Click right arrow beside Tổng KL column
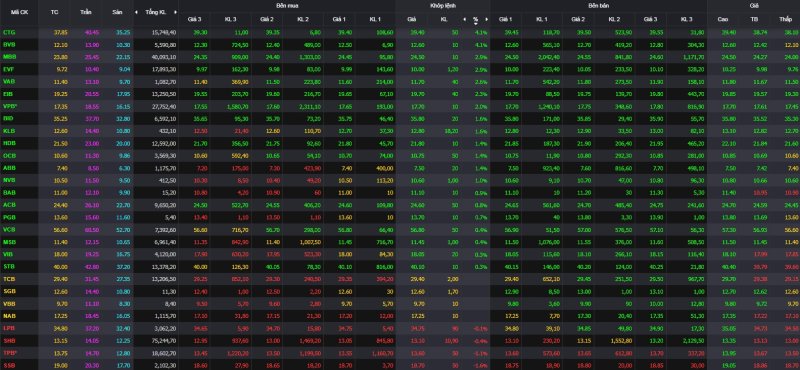The image size is (800, 370). pos(175,11)
